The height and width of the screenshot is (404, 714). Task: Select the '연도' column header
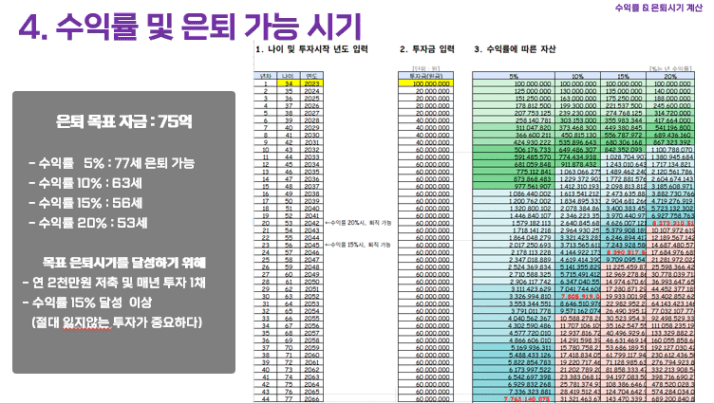pyautogui.click(x=312, y=76)
